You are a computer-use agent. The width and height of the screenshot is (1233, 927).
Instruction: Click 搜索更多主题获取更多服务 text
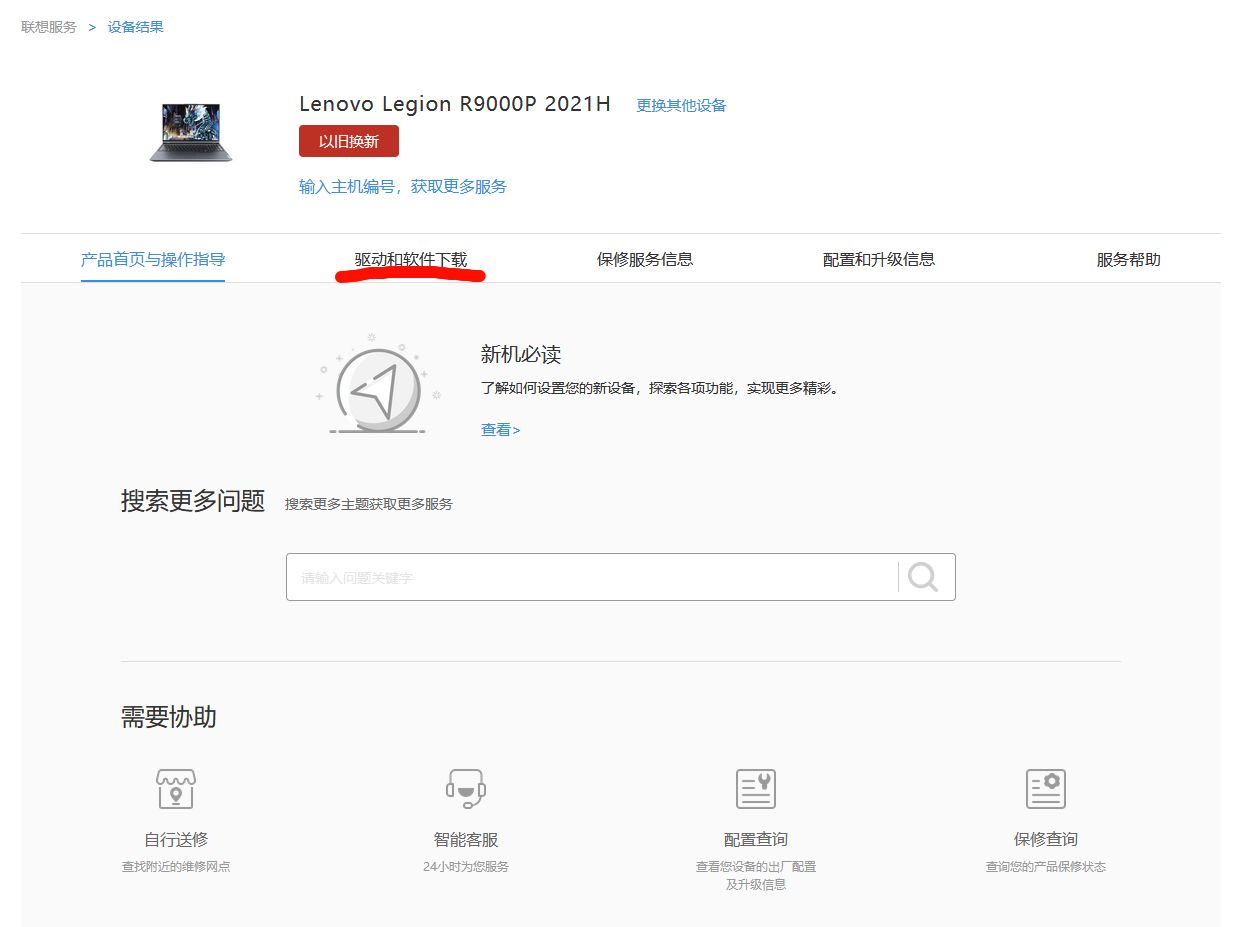pyautogui.click(x=369, y=505)
